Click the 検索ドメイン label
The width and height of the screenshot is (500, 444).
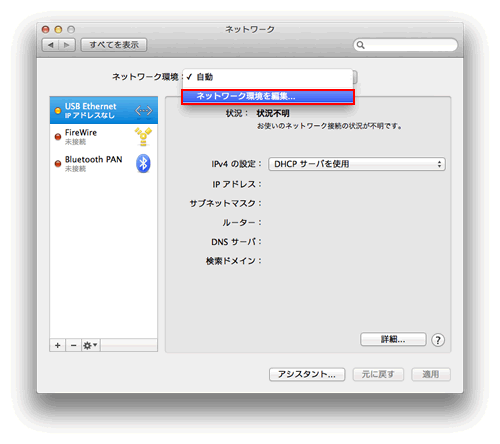point(234,261)
